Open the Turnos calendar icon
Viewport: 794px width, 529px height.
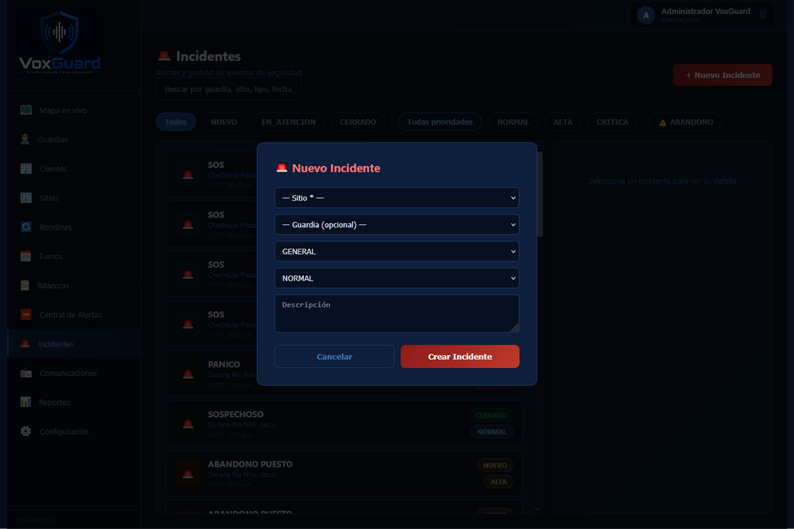point(26,256)
